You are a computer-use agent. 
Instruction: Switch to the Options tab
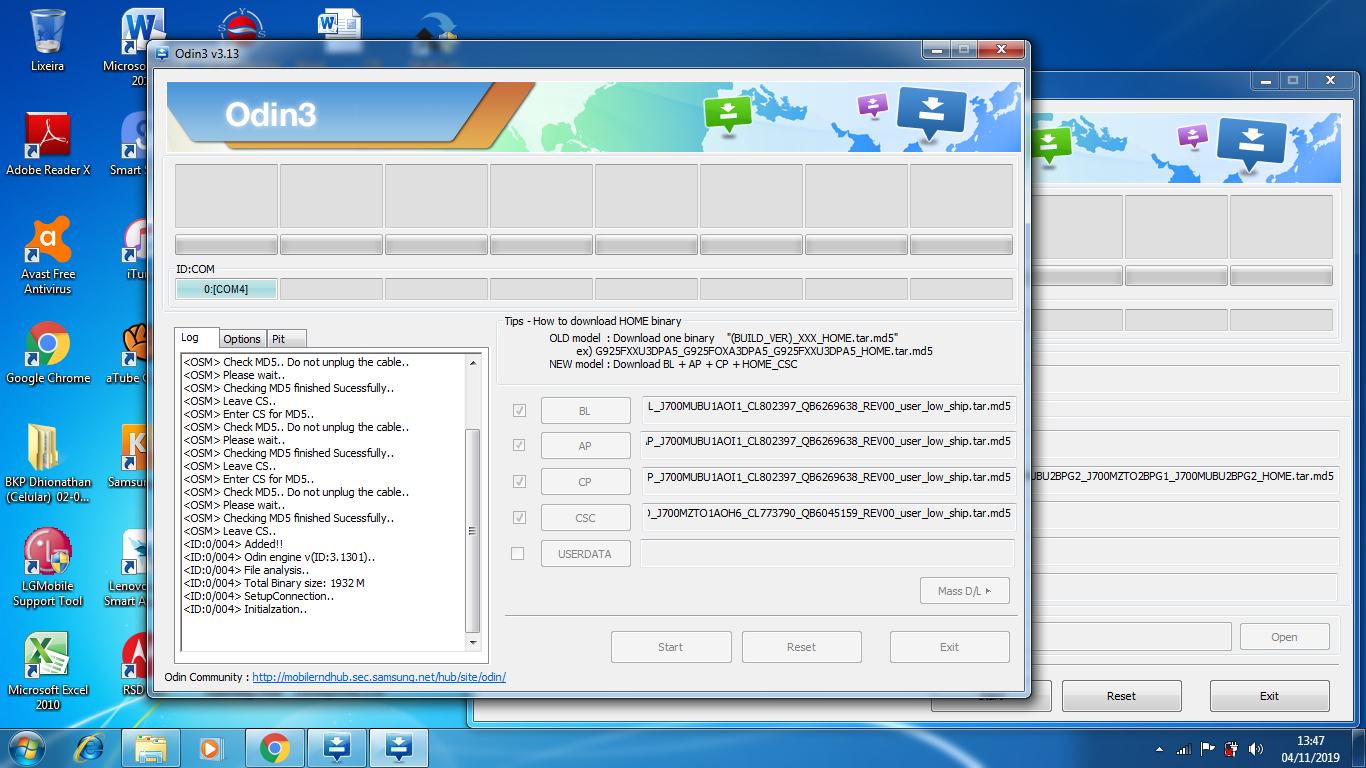[242, 339]
